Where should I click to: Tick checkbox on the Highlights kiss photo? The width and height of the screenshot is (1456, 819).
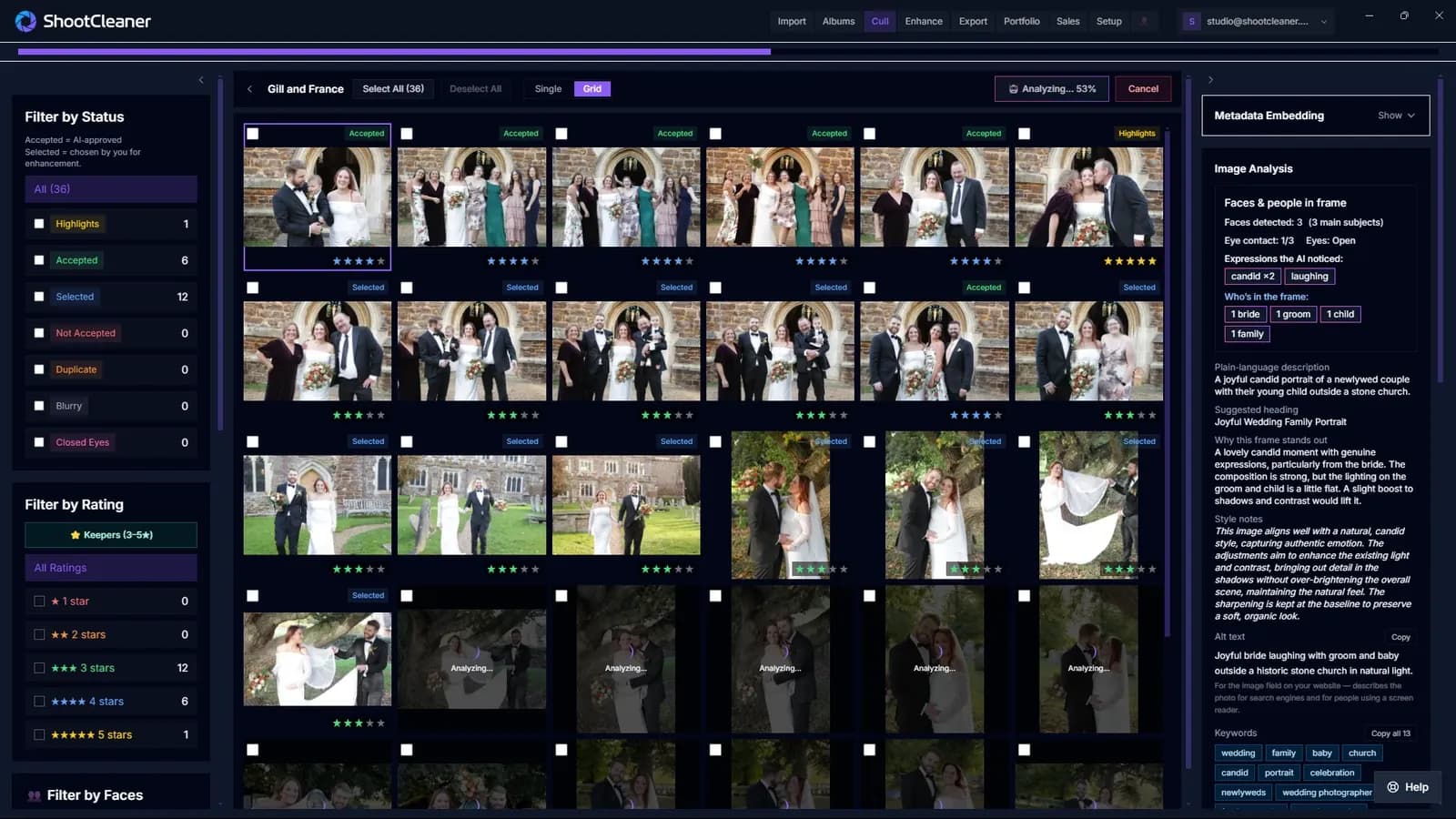coord(1024,134)
